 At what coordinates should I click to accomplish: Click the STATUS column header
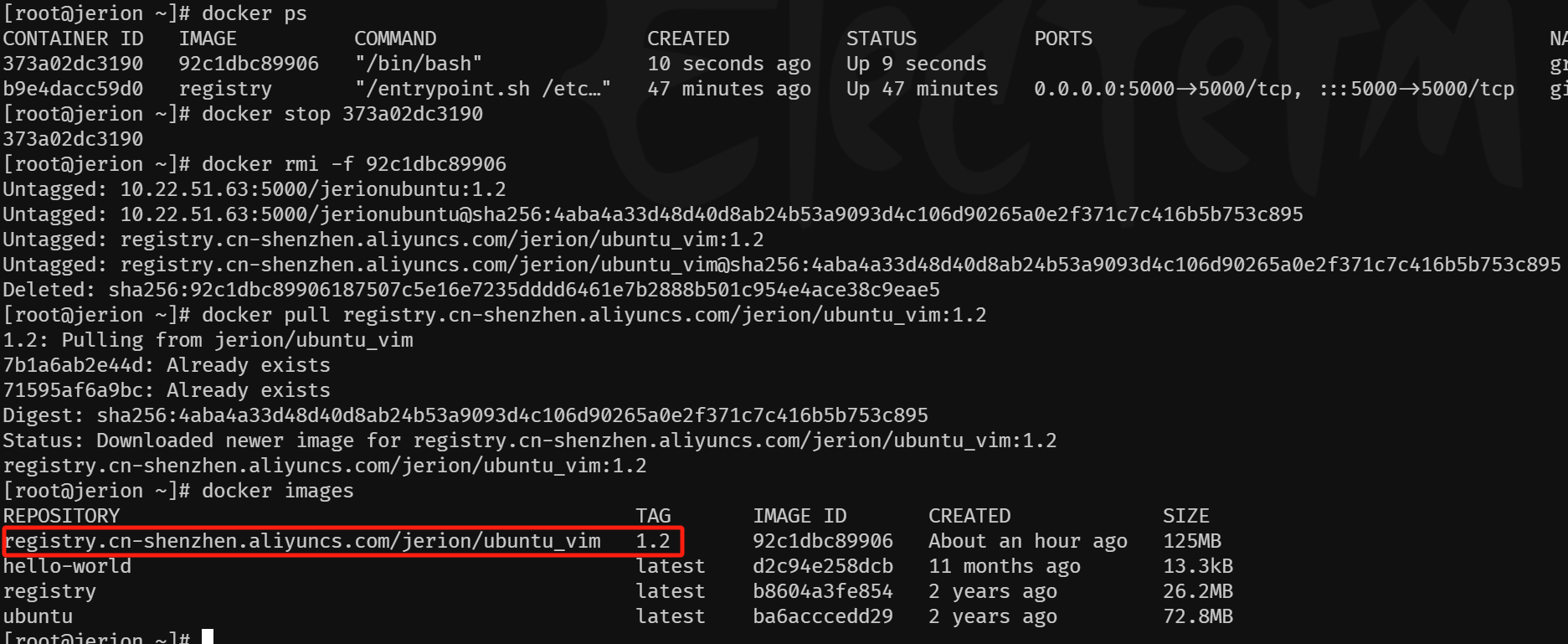tap(882, 39)
